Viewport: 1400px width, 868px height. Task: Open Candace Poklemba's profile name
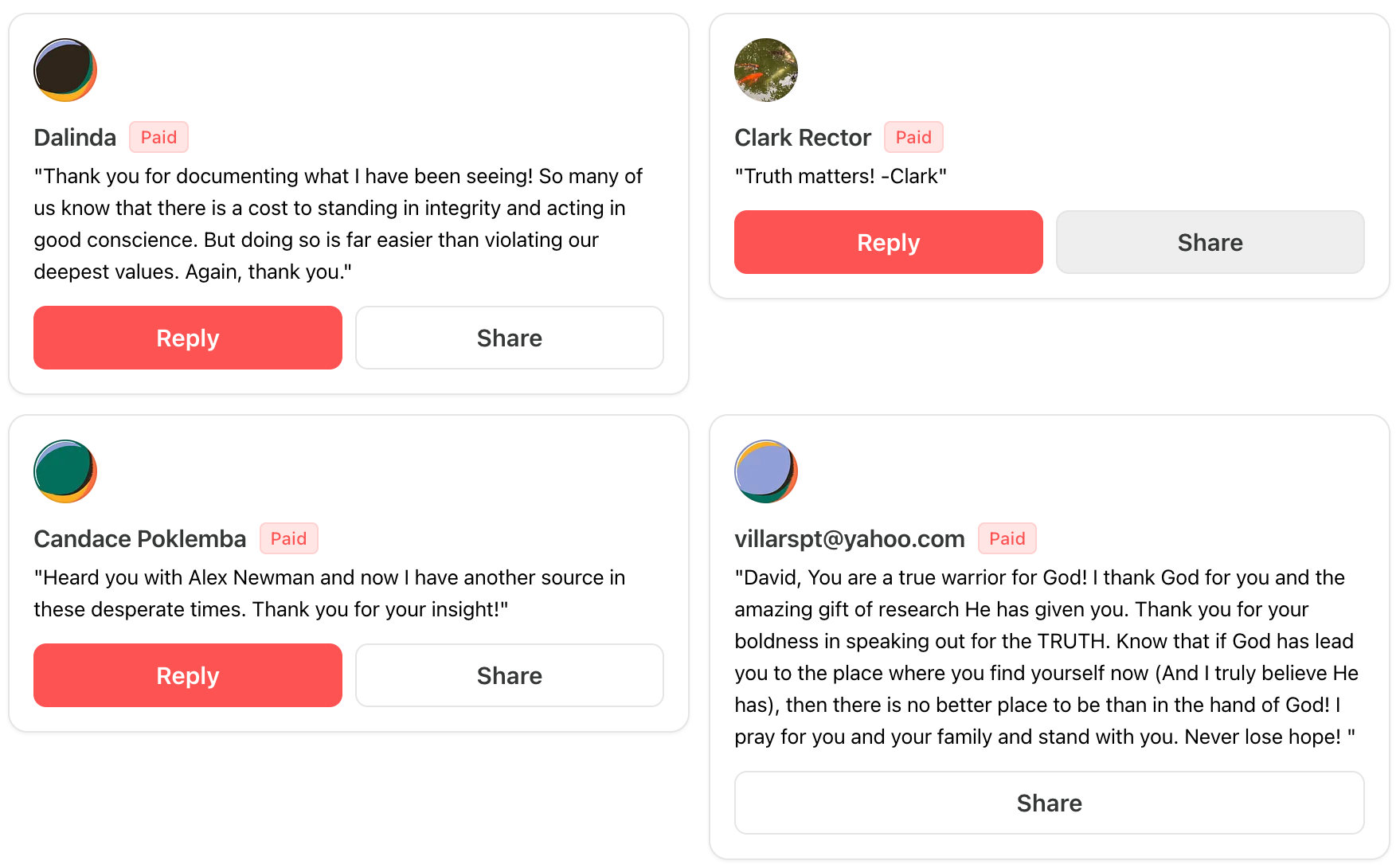pos(140,539)
